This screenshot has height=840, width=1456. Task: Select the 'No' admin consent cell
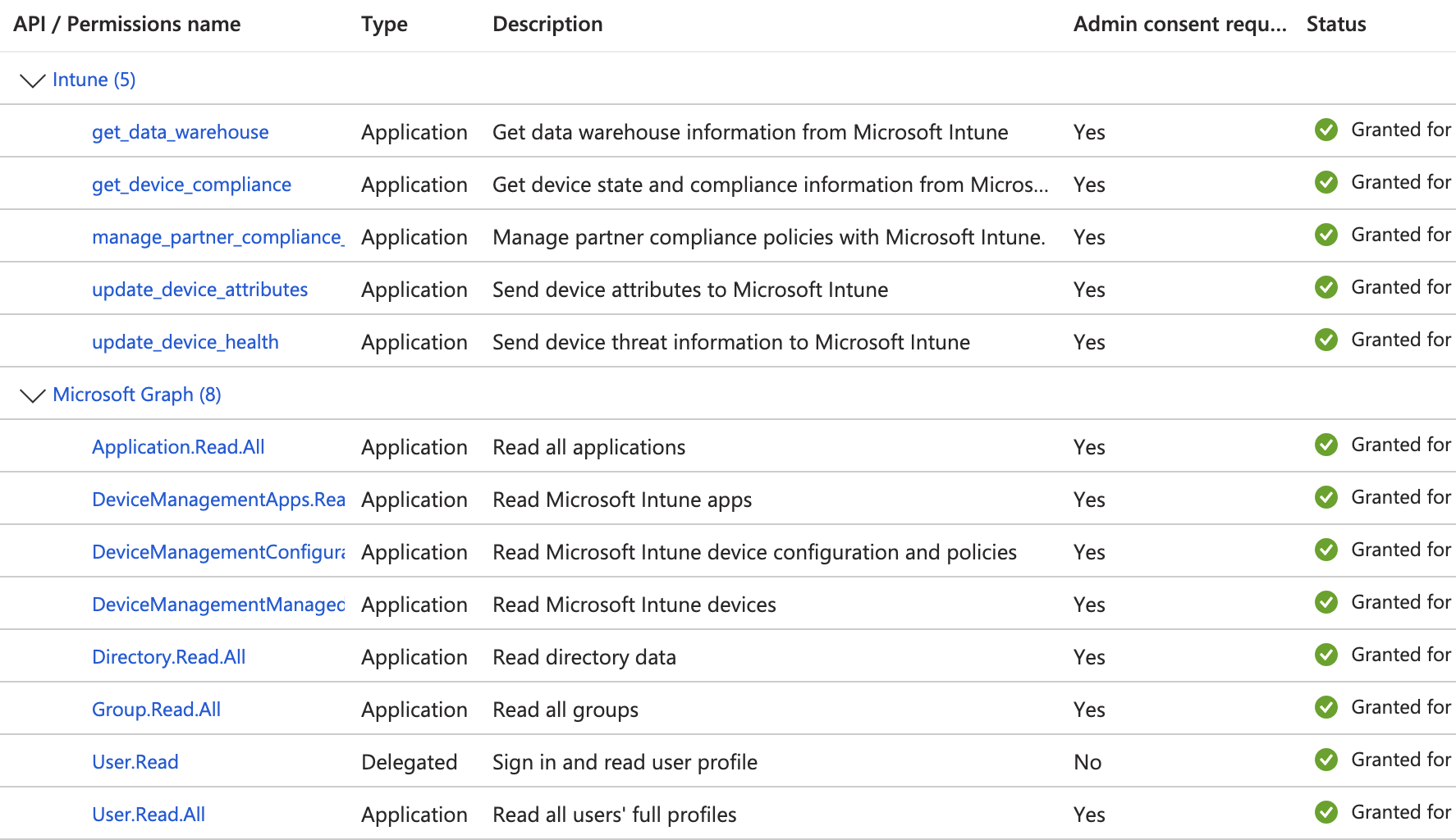point(1087,762)
